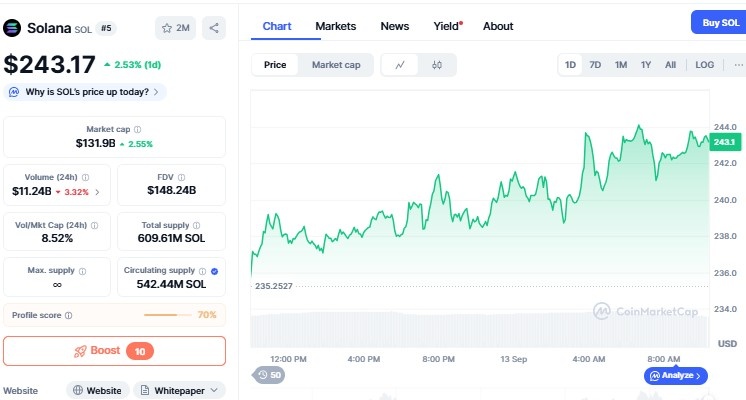Click verified circulating supply checkmark badge
Screen dimensions: 746x400
(x=215, y=271)
